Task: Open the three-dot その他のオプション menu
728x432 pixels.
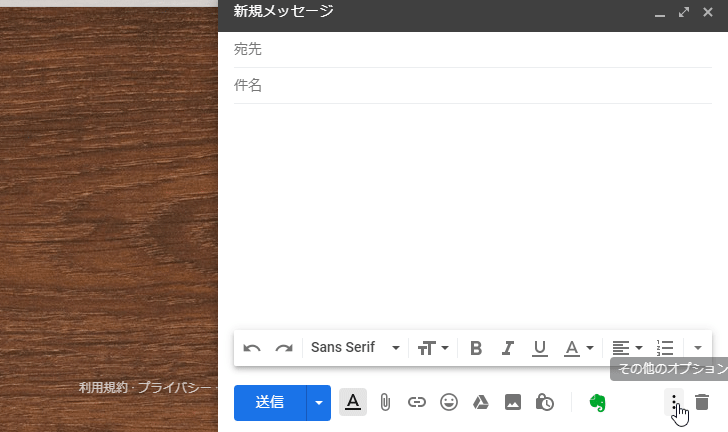Action: pos(674,402)
